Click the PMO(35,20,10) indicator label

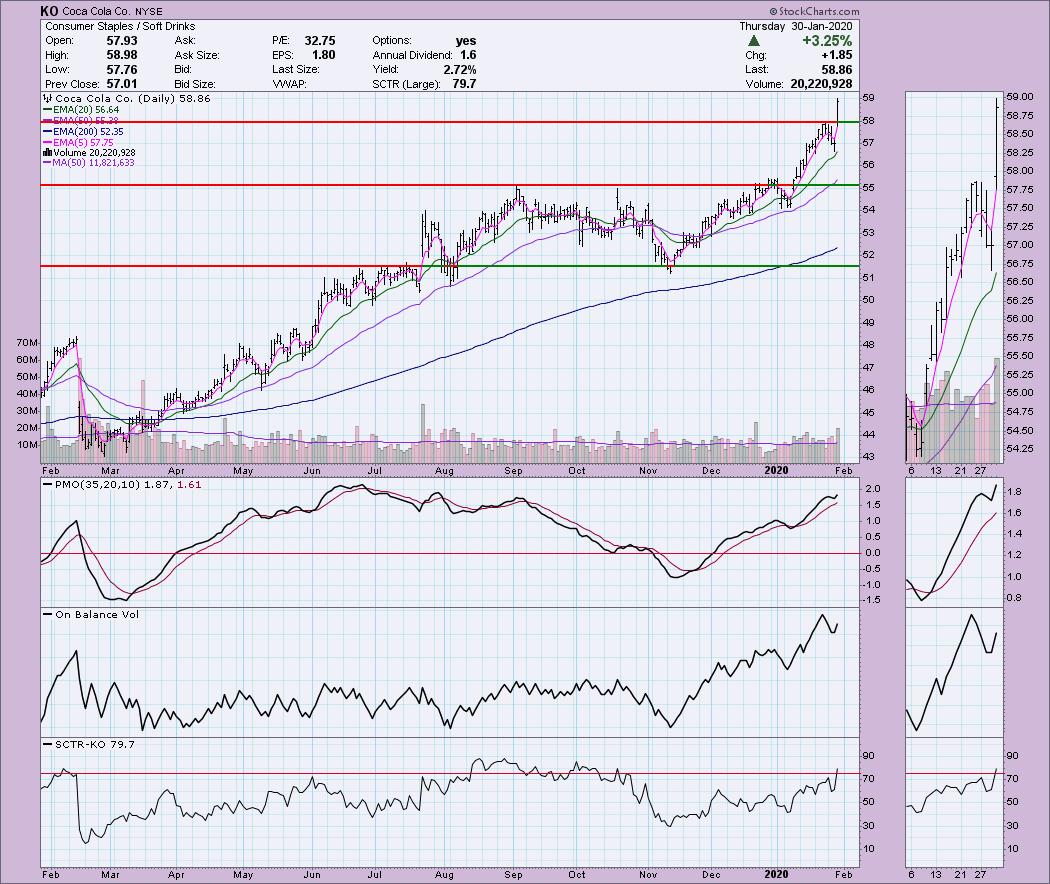(x=98, y=485)
